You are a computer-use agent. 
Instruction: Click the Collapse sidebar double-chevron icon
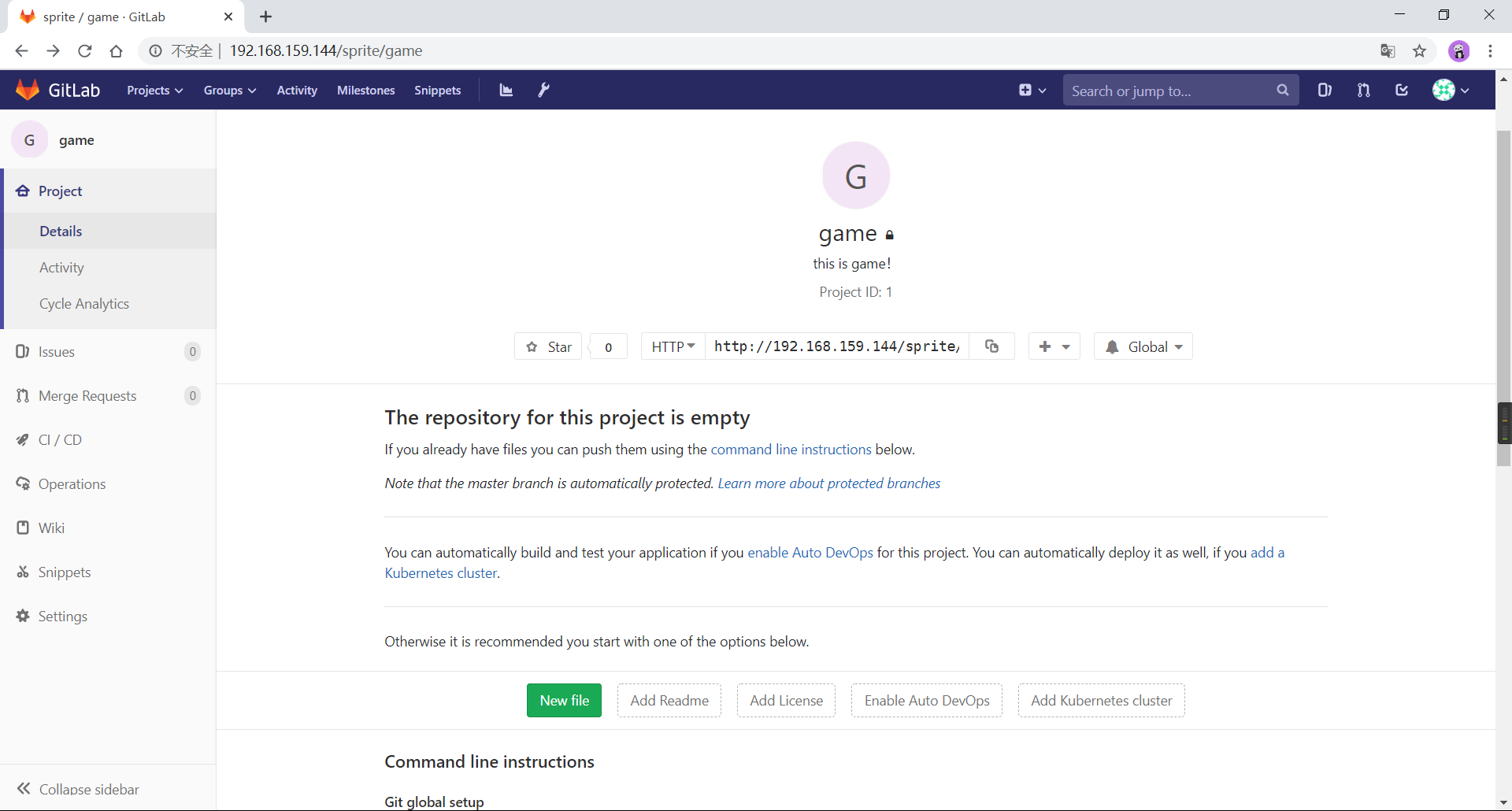[24, 788]
